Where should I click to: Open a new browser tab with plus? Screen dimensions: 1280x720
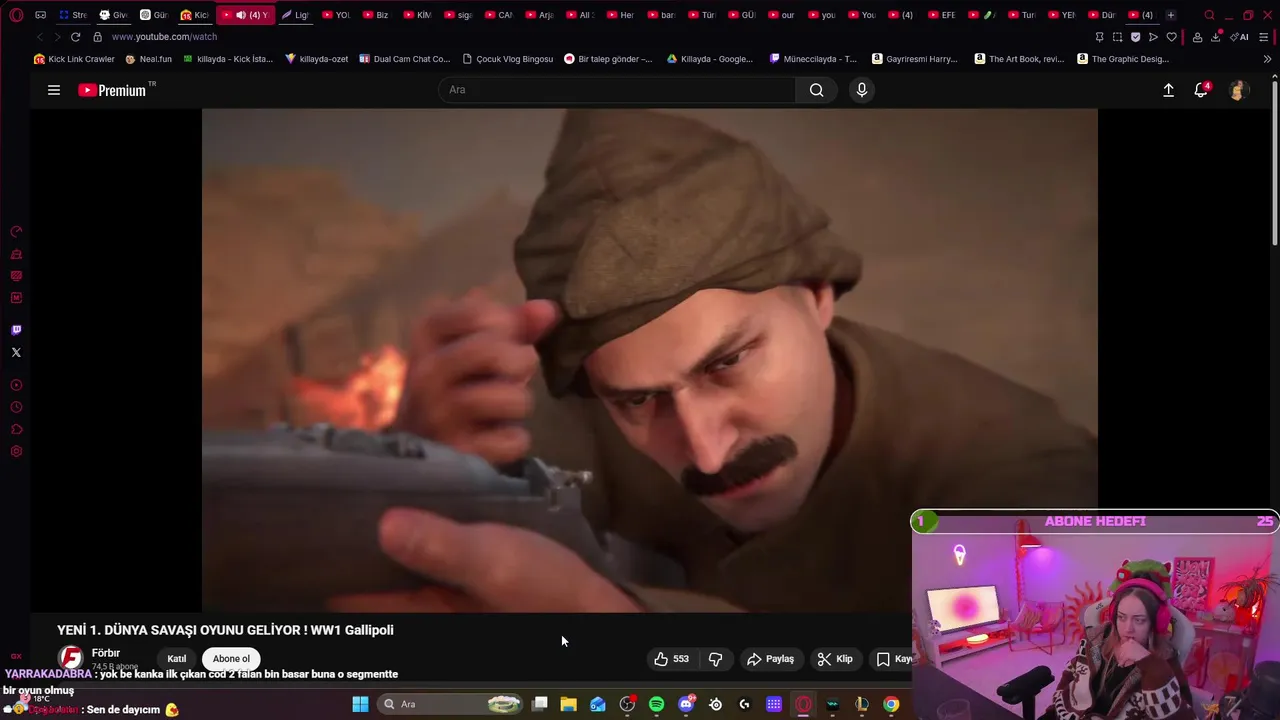[x=1171, y=15]
